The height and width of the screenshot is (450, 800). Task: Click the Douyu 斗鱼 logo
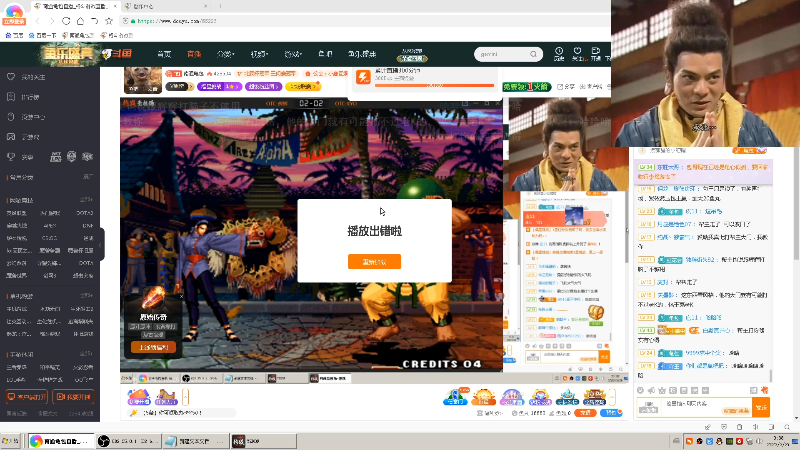tap(117, 54)
